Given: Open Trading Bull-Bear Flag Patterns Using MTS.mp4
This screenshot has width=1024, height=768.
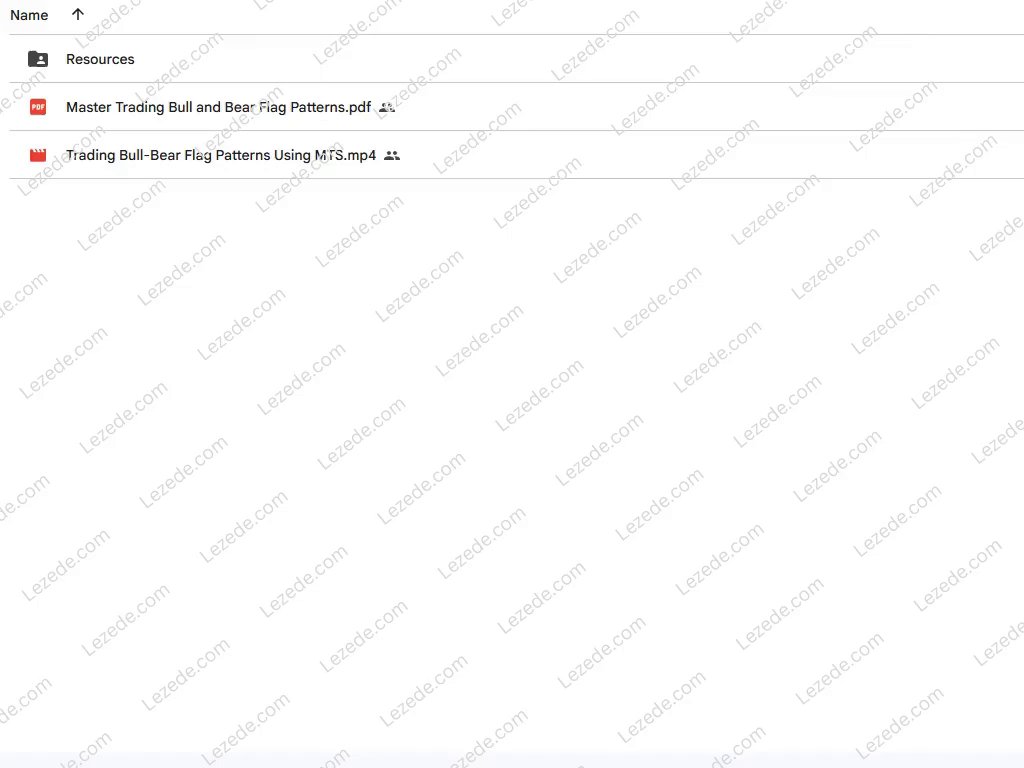Looking at the screenshot, I should [x=221, y=155].
